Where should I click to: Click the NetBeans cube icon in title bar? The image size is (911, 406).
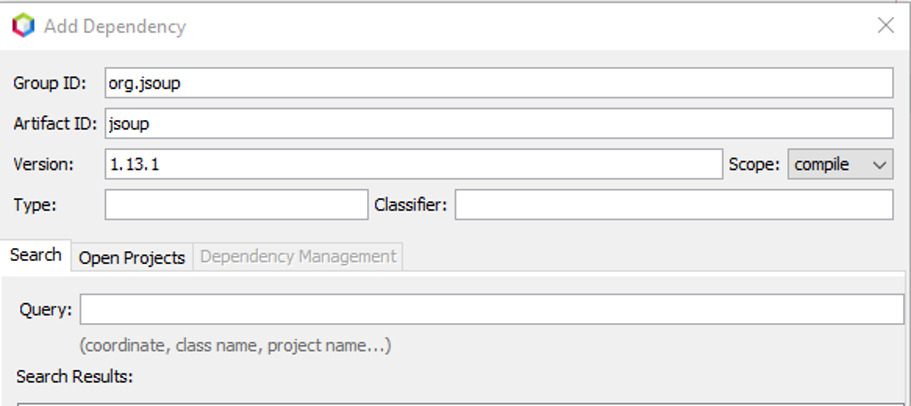[x=23, y=26]
